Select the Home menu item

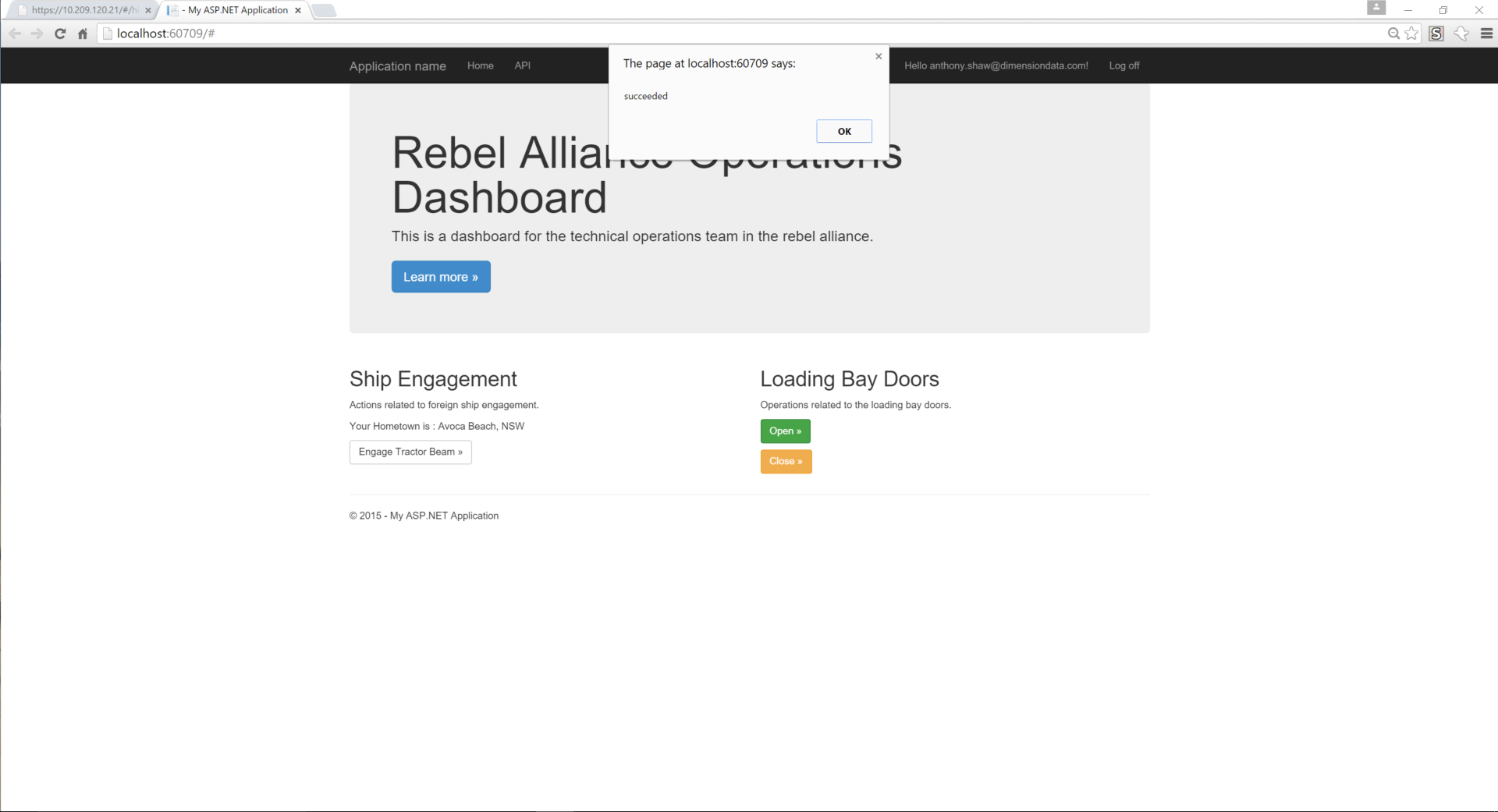click(480, 66)
